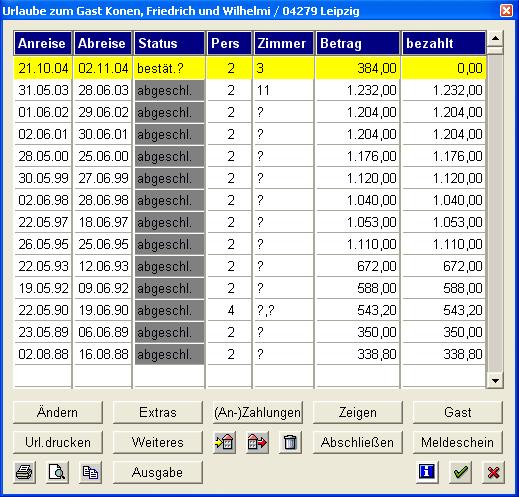Click the Meldeschein button

[457, 442]
